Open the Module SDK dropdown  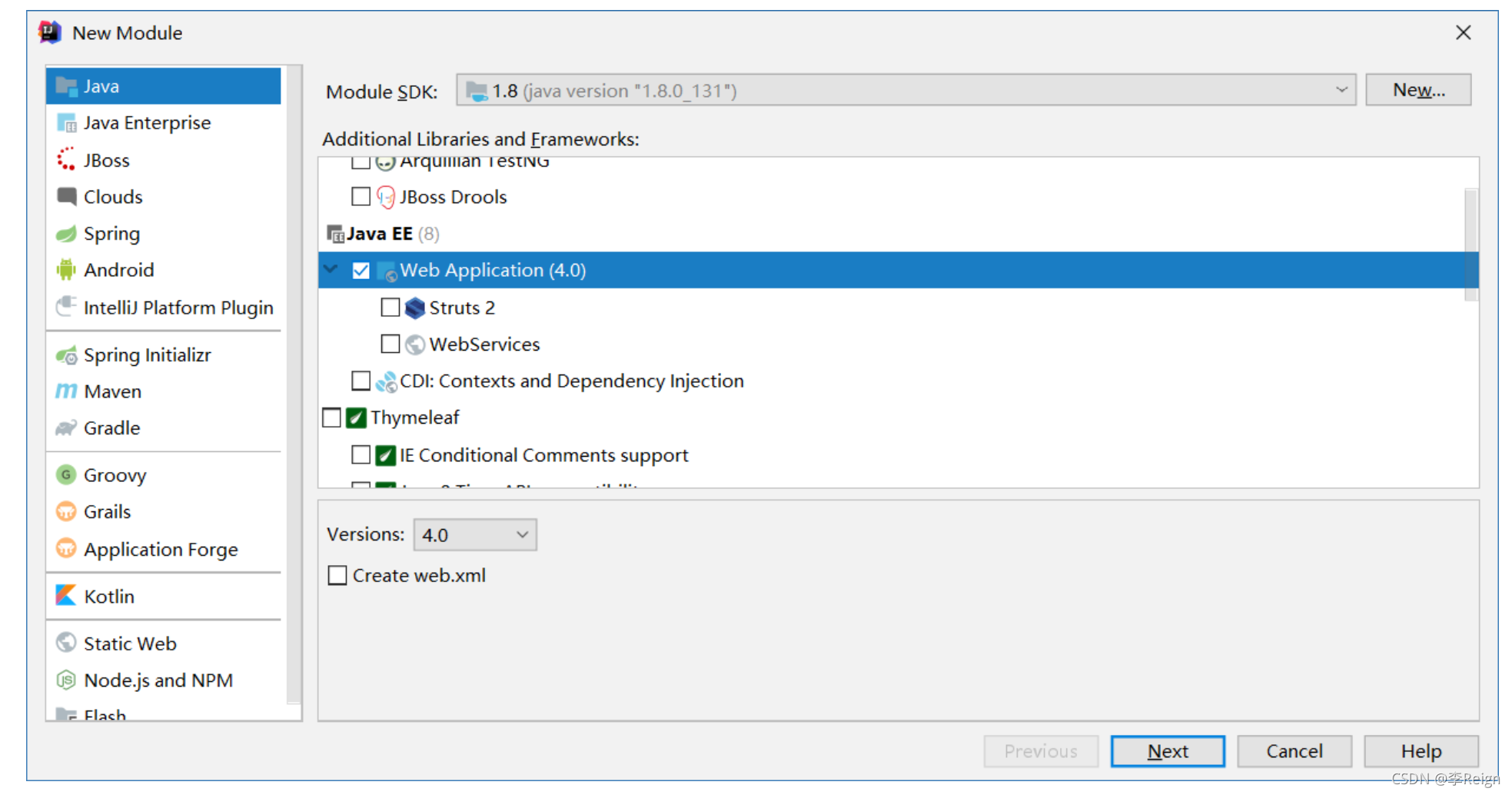(906, 90)
